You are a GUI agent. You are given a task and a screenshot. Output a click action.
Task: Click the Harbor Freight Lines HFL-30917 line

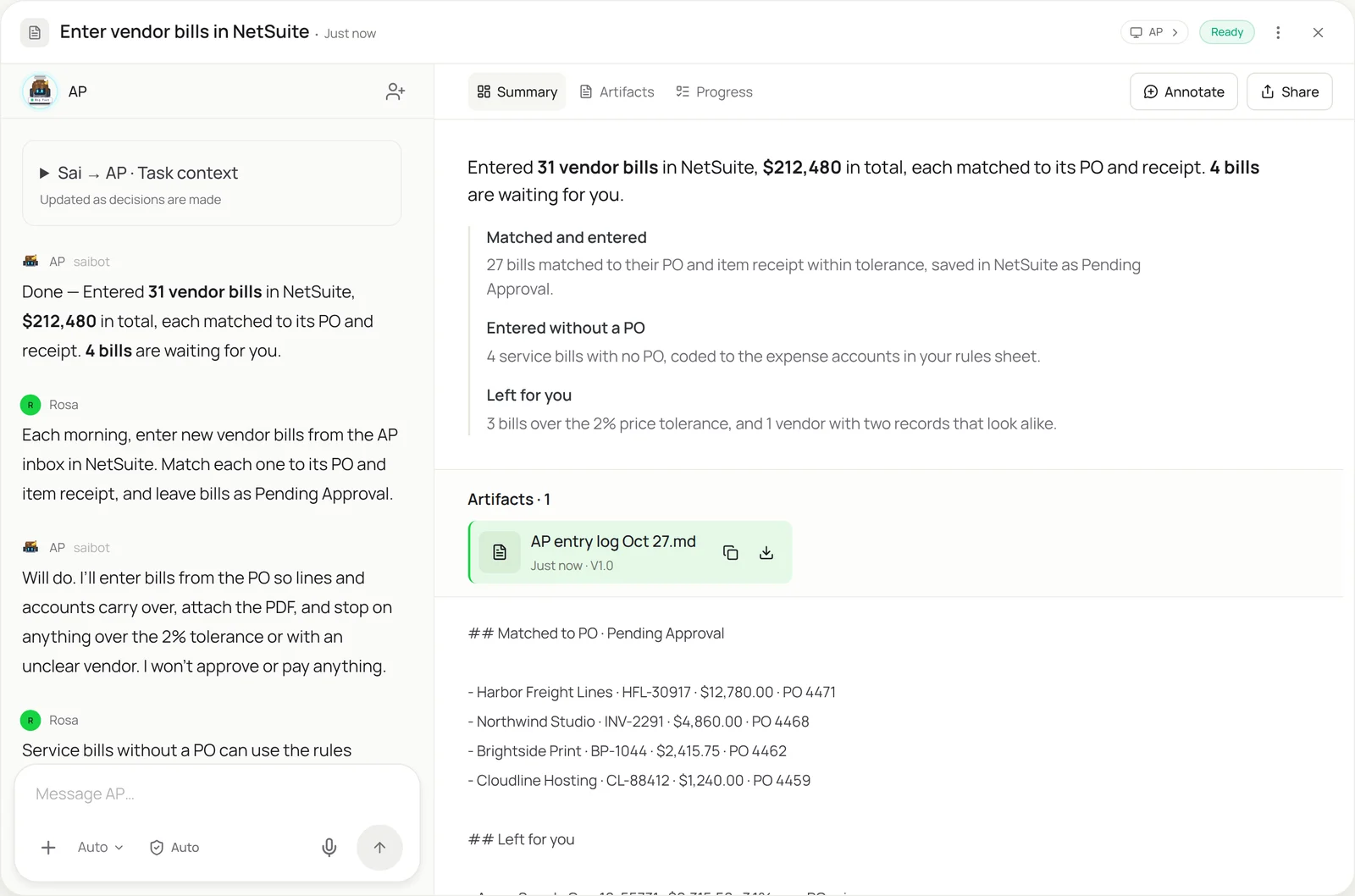pos(652,693)
